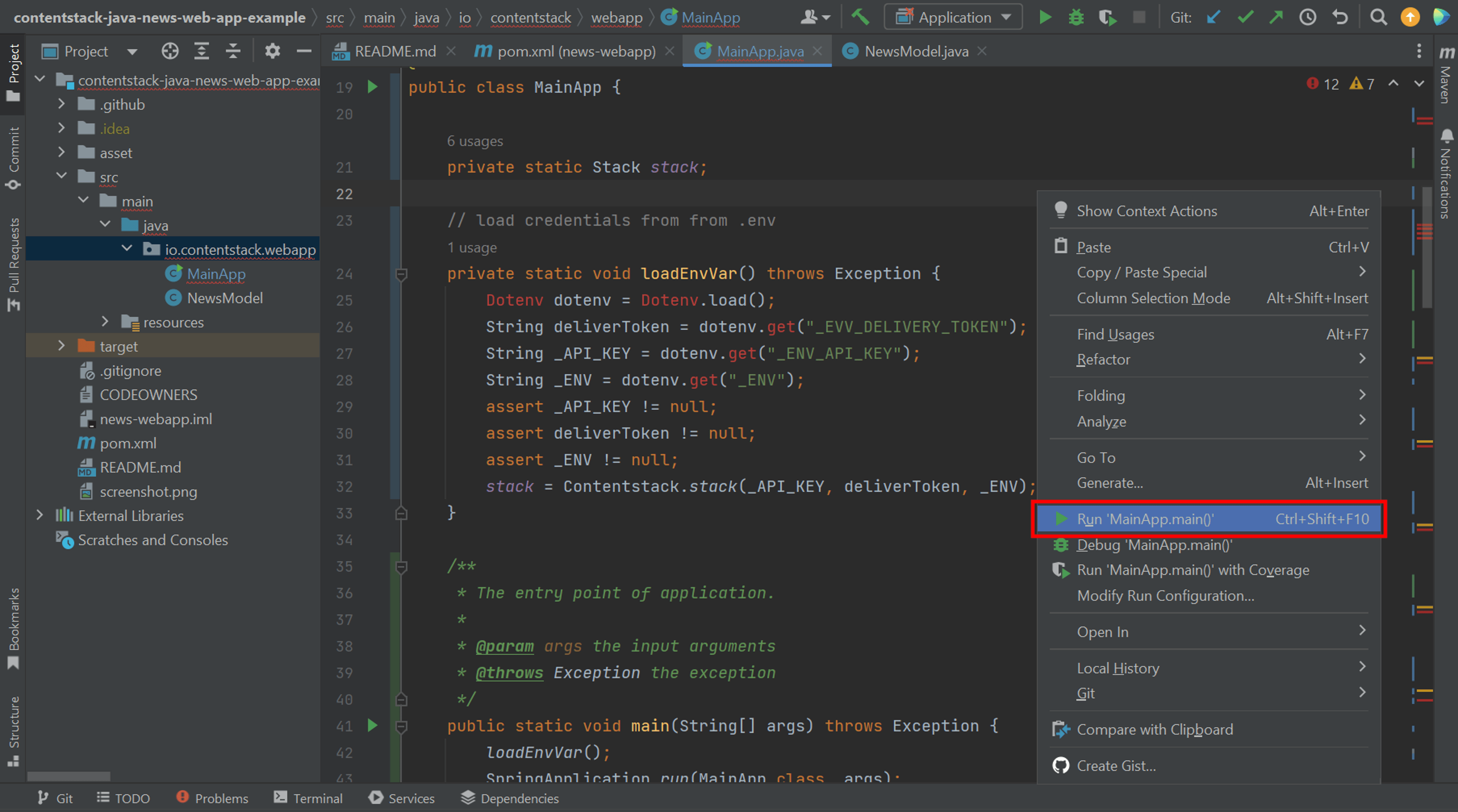
Task: Expand External Libraries node
Action: (39, 515)
